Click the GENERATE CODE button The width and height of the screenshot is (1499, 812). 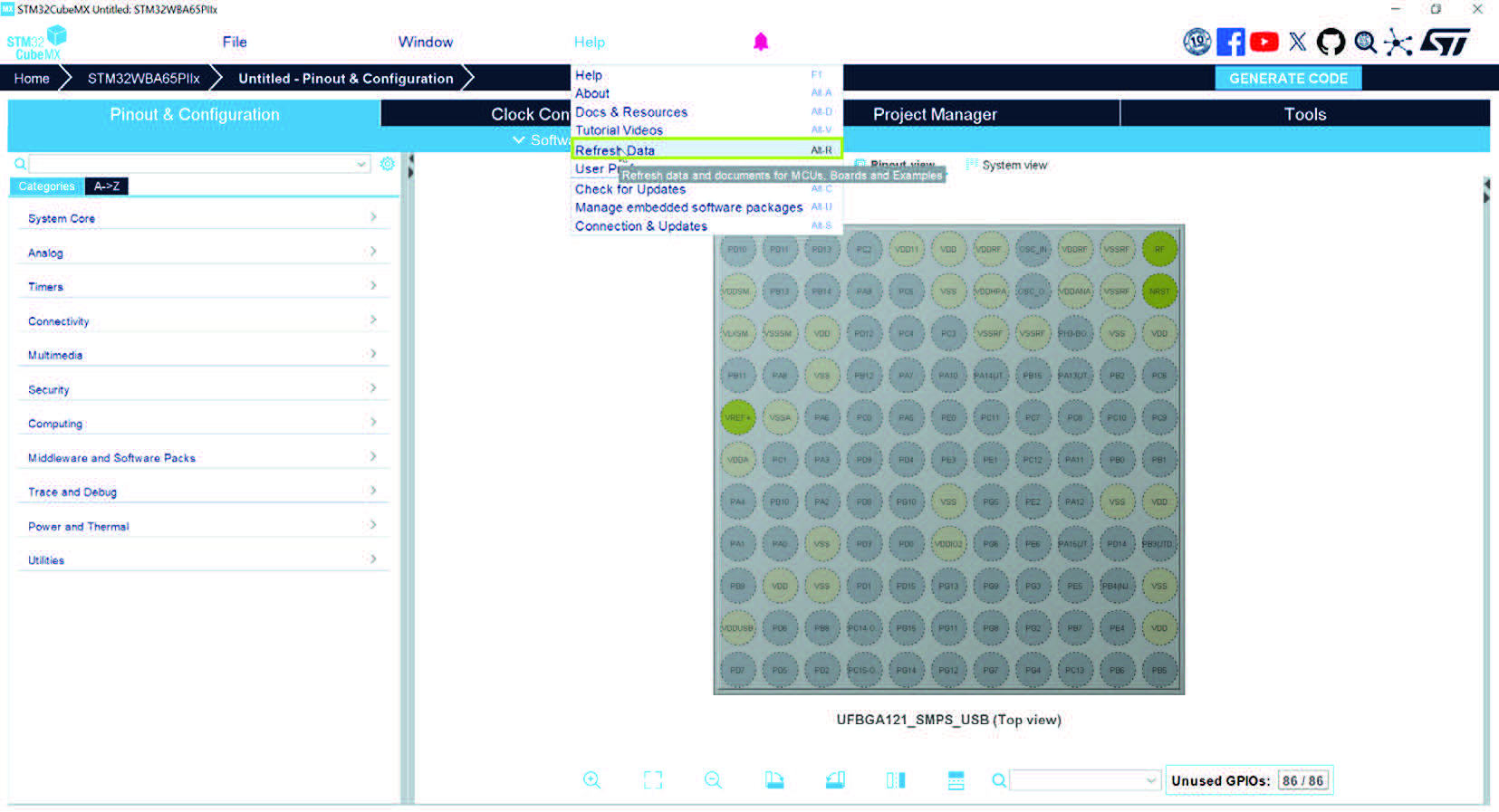pos(1288,79)
